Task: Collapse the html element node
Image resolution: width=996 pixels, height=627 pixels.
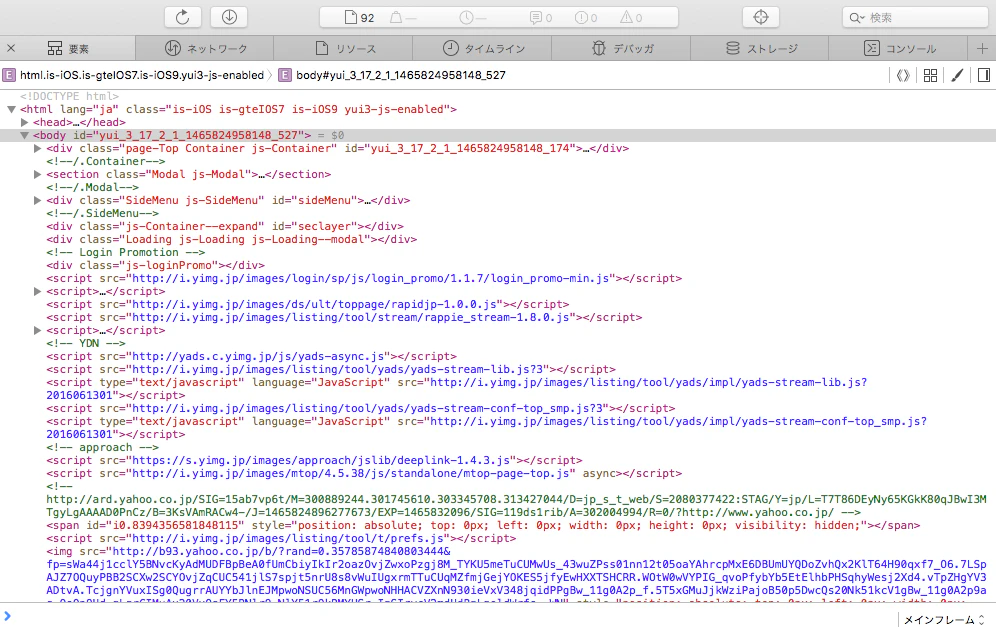Action: [11, 109]
